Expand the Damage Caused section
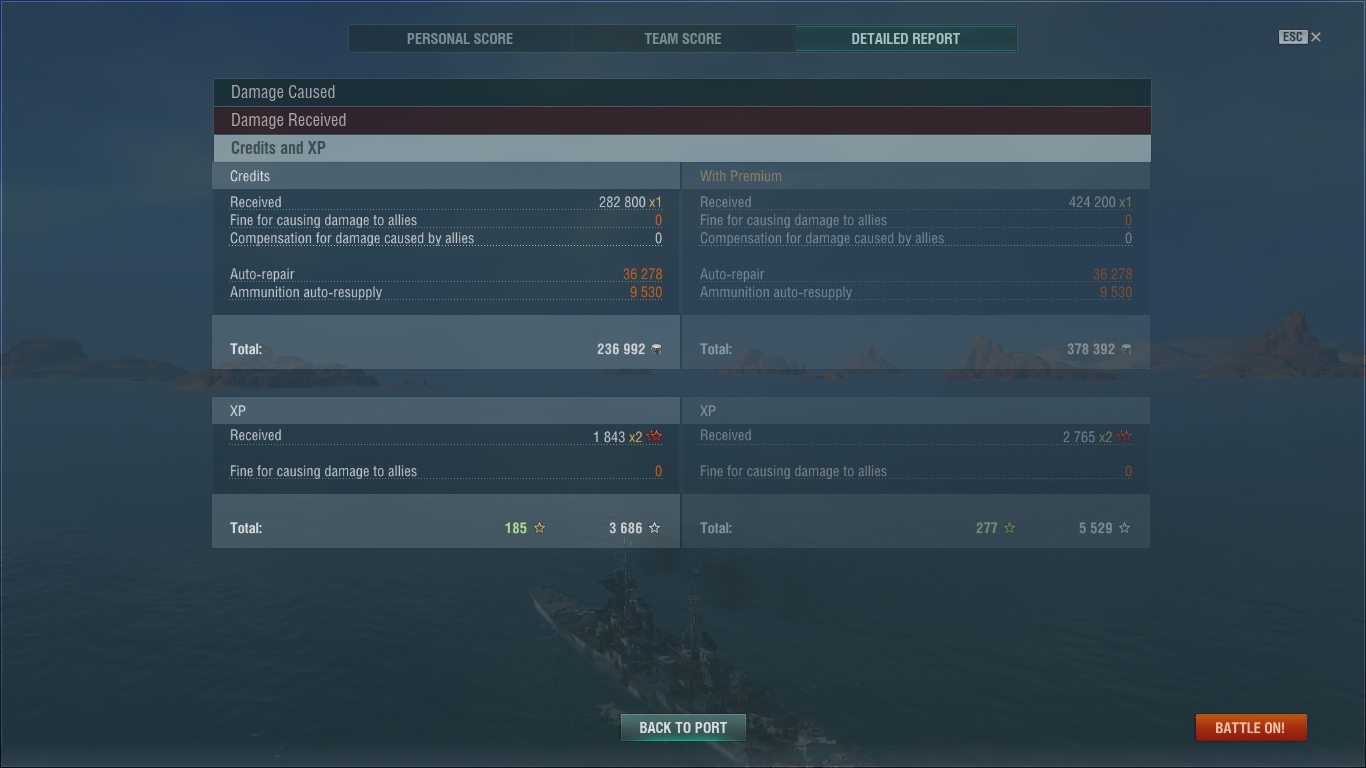This screenshot has width=1366, height=768. (x=682, y=92)
